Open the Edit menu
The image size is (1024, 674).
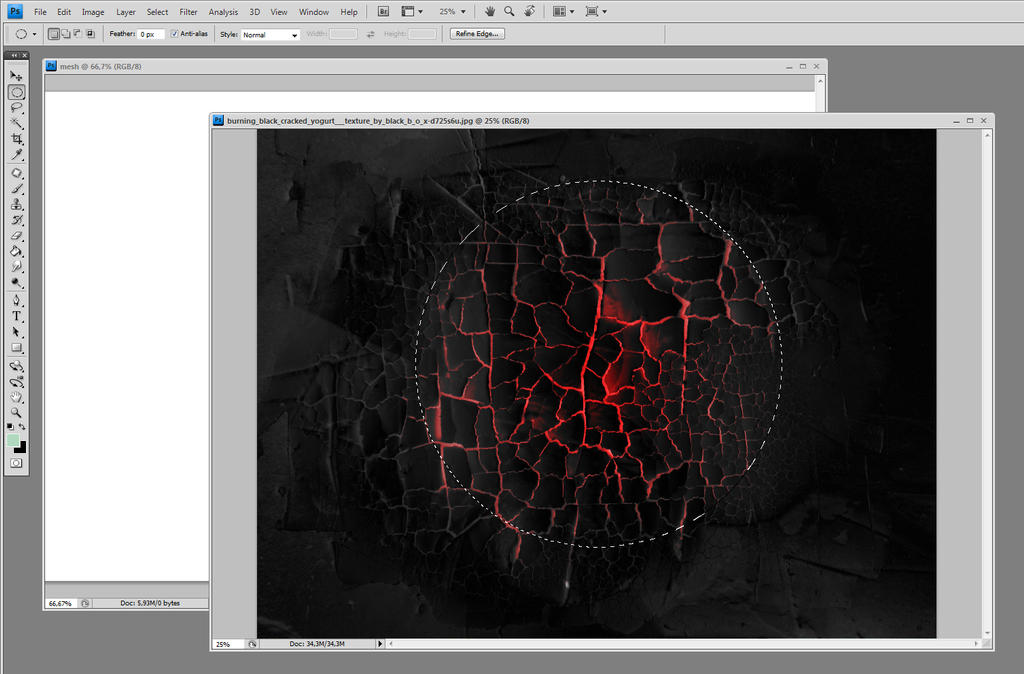pos(64,12)
